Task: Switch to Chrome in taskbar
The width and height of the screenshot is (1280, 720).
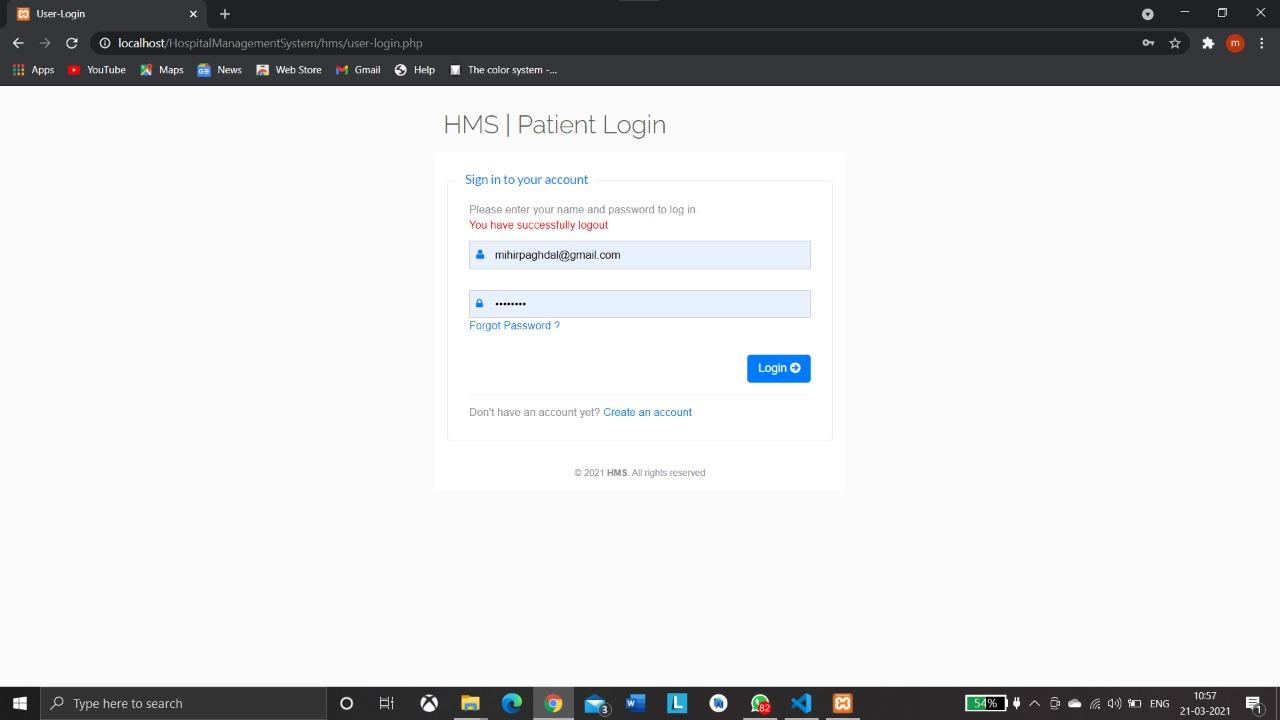Action: [553, 703]
